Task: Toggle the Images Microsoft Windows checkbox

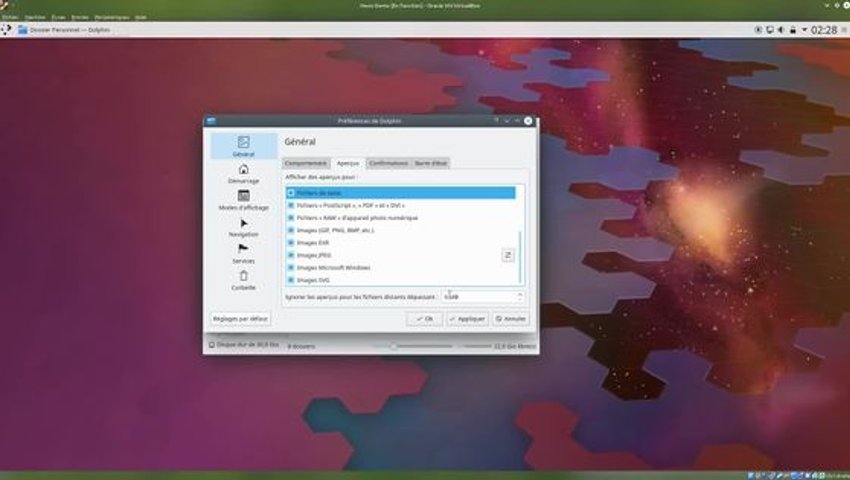Action: tap(291, 268)
